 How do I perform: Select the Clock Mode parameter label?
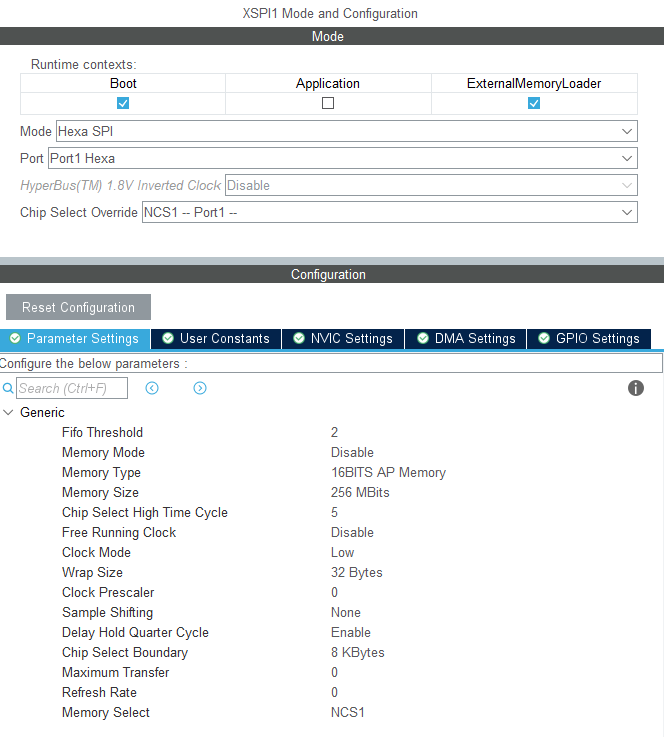click(x=96, y=553)
